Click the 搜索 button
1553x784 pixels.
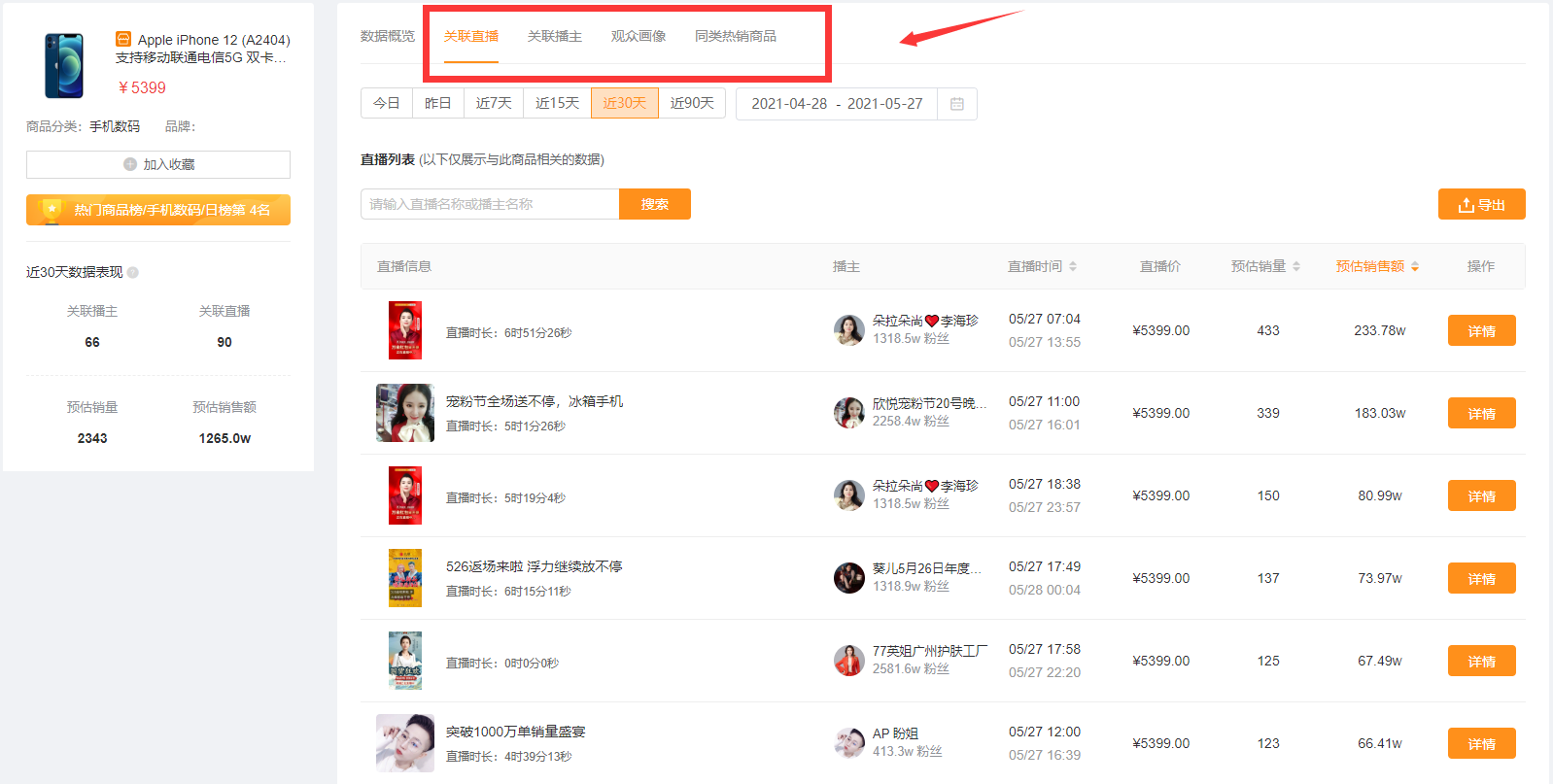[655, 204]
